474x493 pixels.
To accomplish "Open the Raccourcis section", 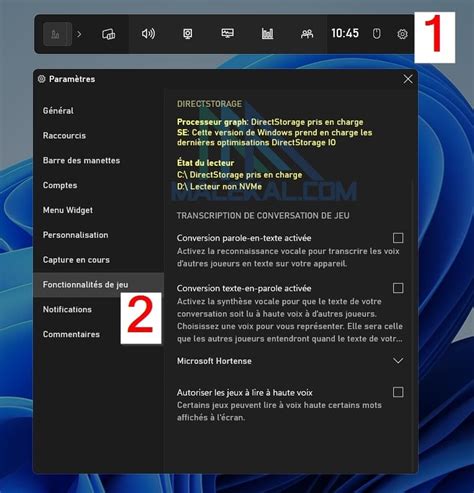I will click(98, 136).
